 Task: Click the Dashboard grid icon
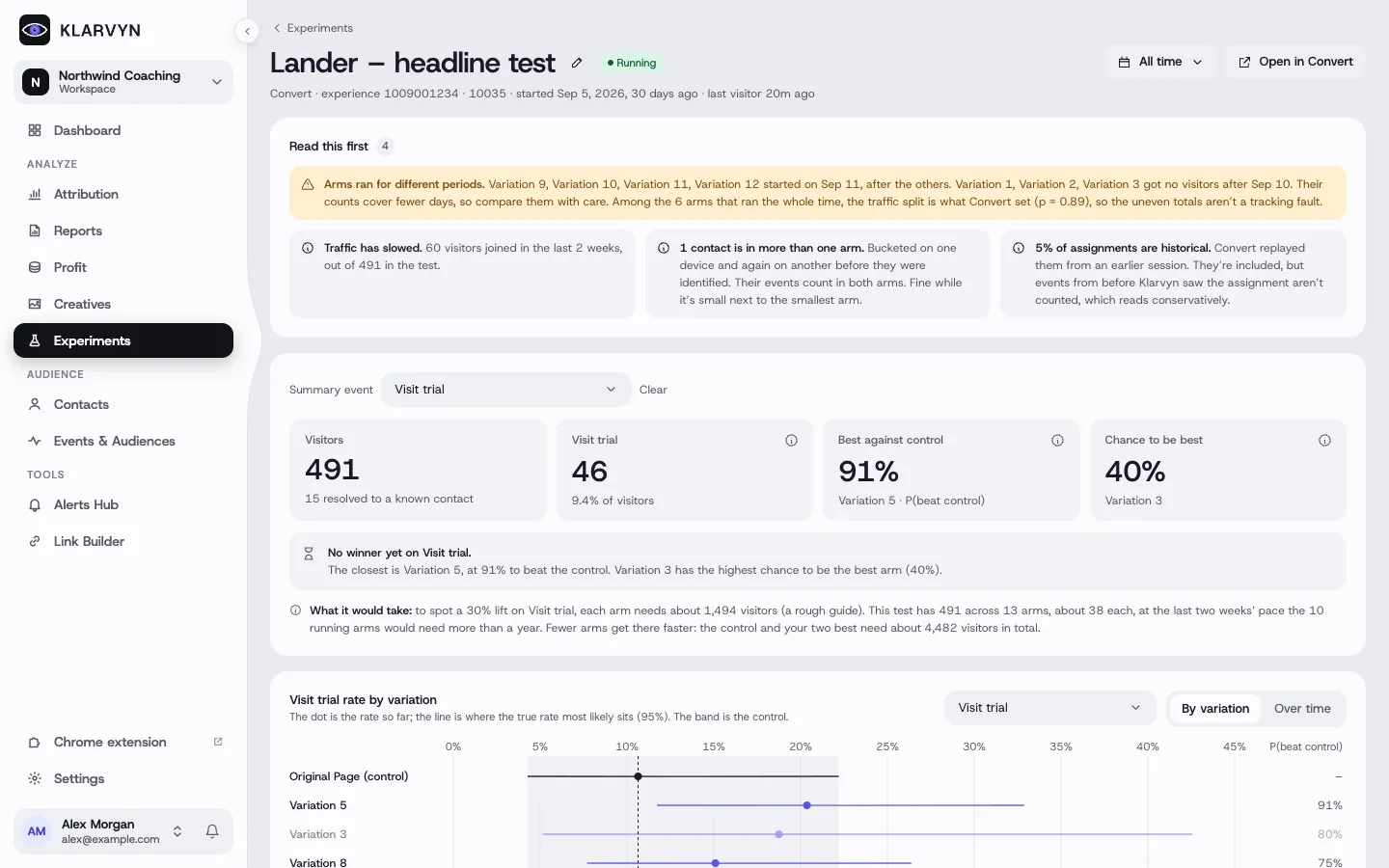(x=35, y=130)
